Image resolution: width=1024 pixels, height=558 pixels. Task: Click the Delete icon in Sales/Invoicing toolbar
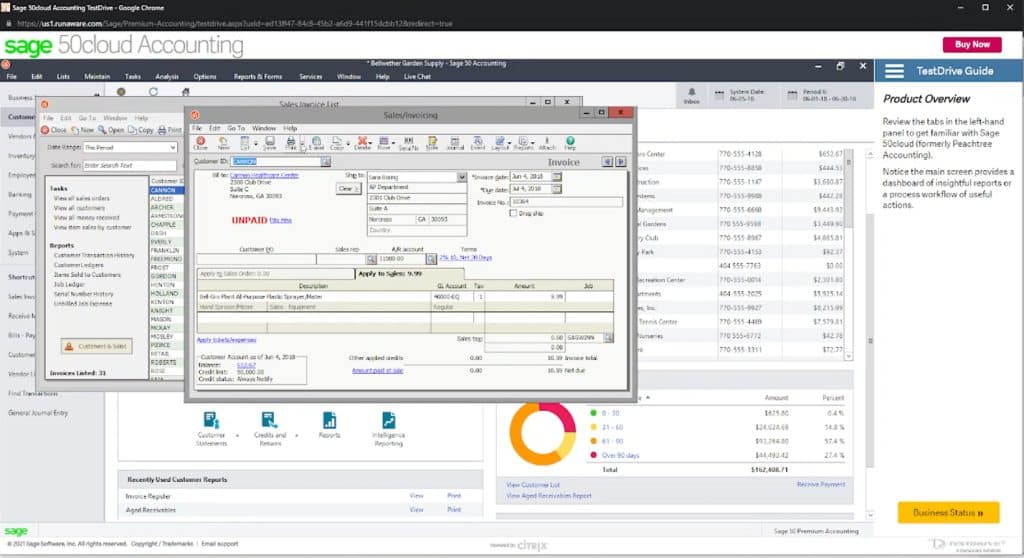[361, 142]
